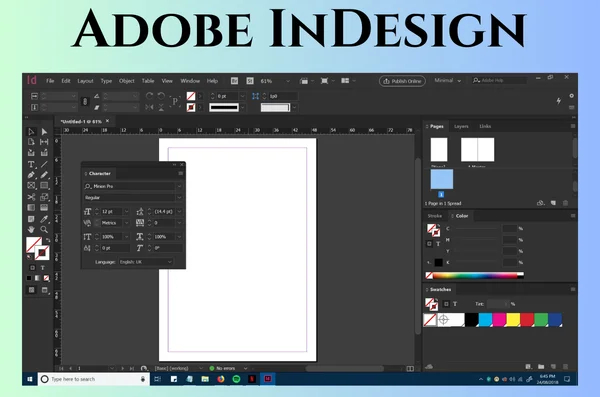Select the Rectangle Frame tool

31,186
